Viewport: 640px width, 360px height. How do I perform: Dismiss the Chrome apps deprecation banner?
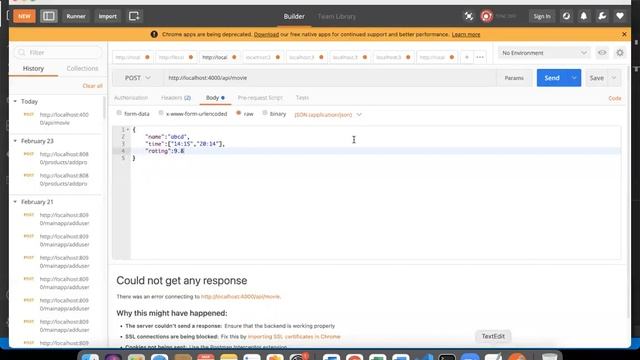coord(624,34)
